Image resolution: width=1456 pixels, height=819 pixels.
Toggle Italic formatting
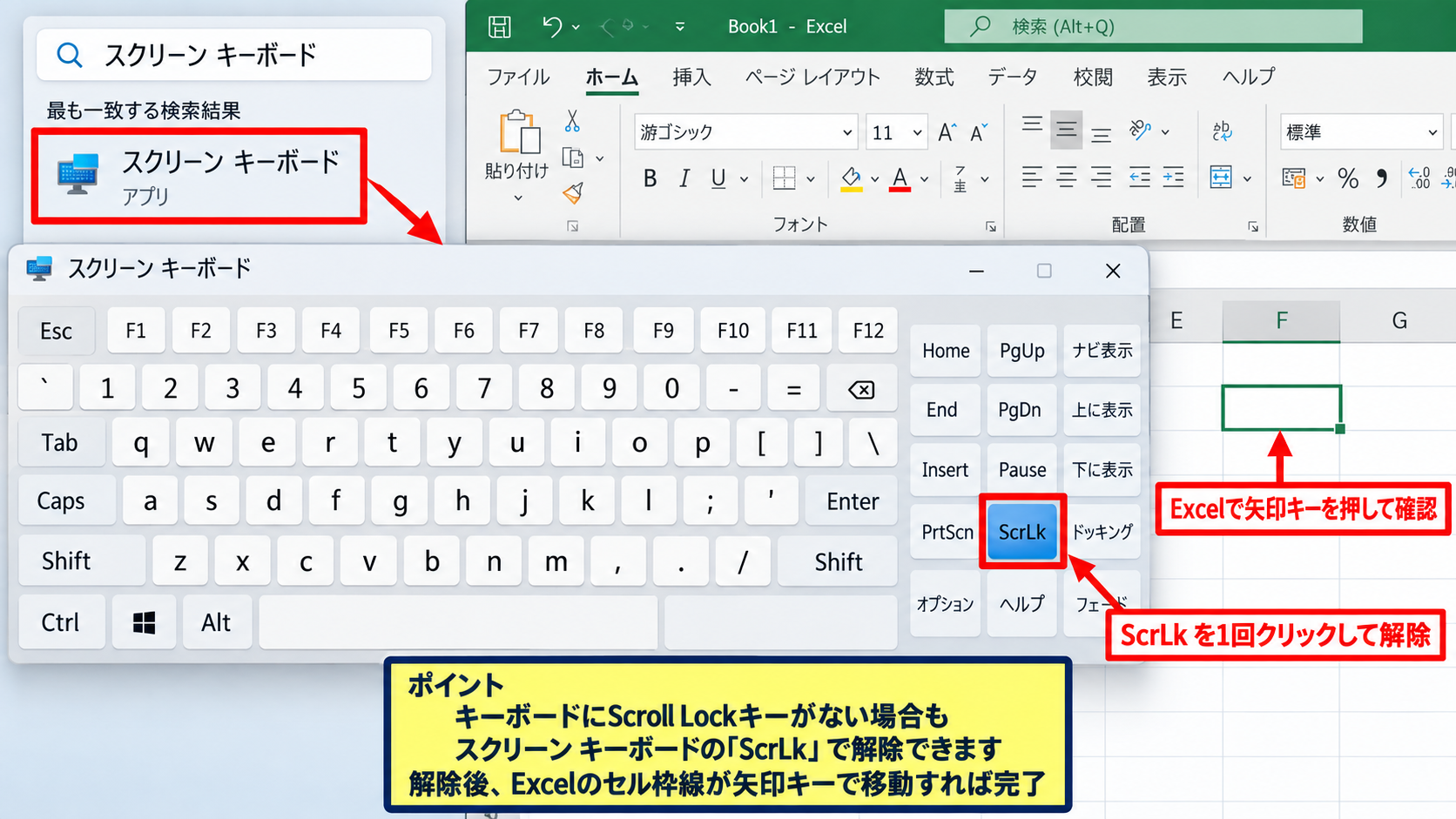[684, 178]
